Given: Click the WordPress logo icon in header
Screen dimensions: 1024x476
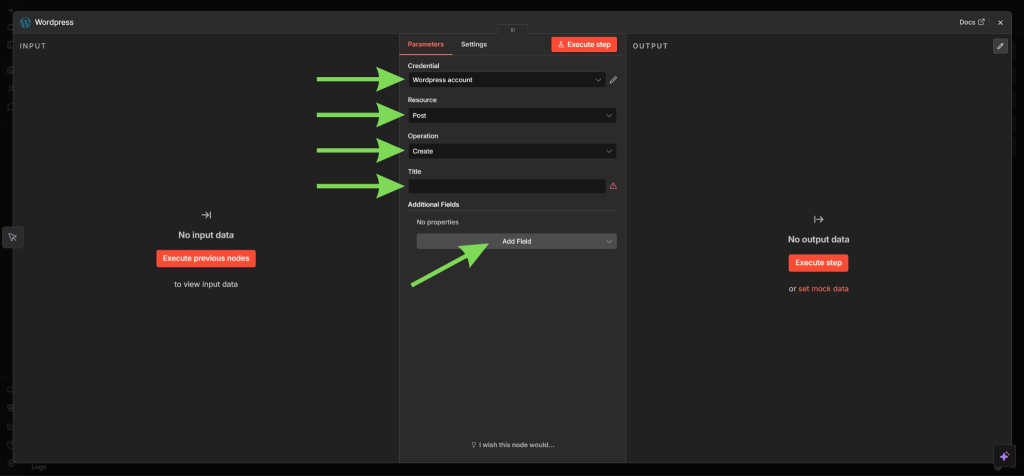Looking at the screenshot, I should pos(26,22).
